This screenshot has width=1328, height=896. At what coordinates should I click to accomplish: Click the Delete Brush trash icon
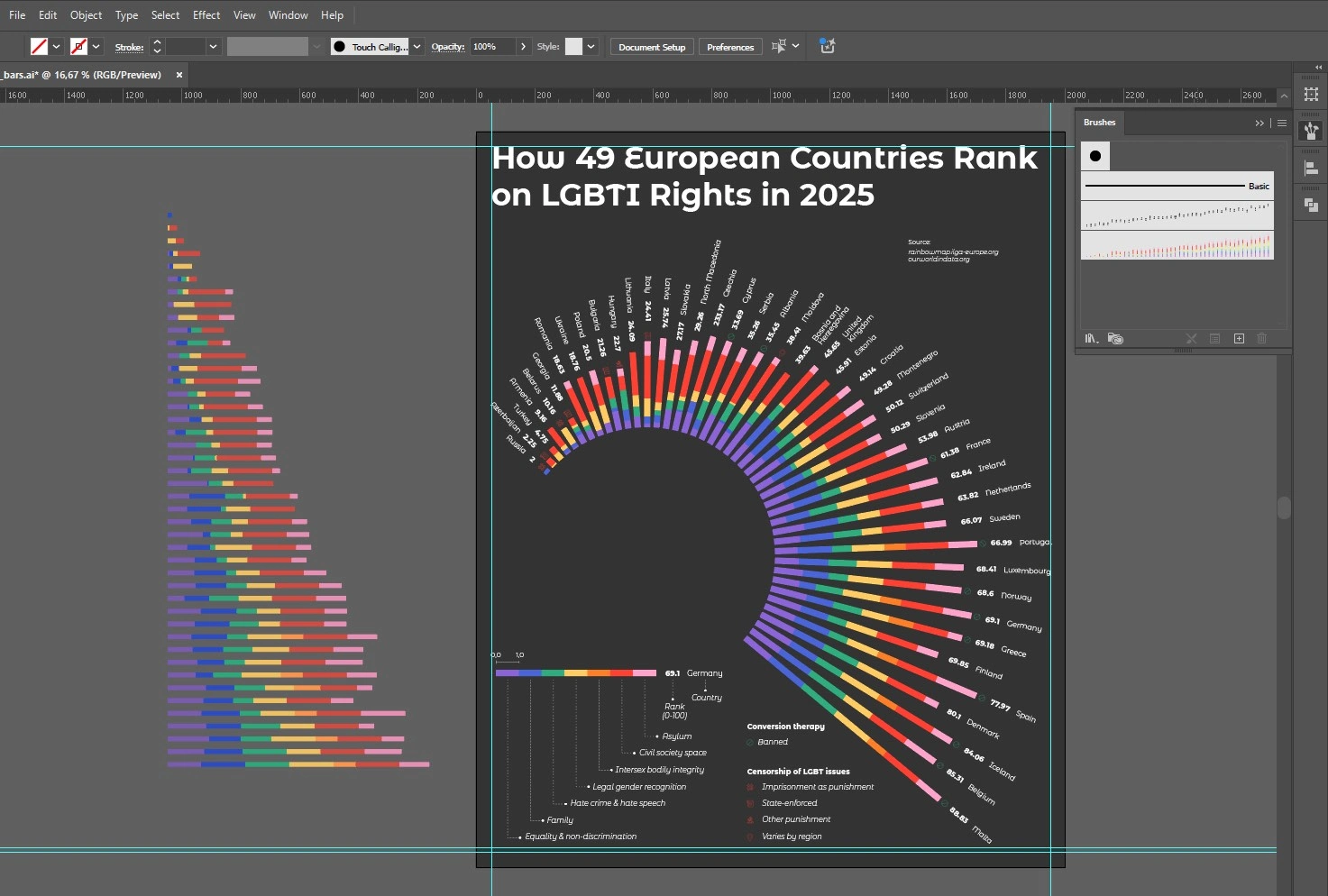[1262, 339]
